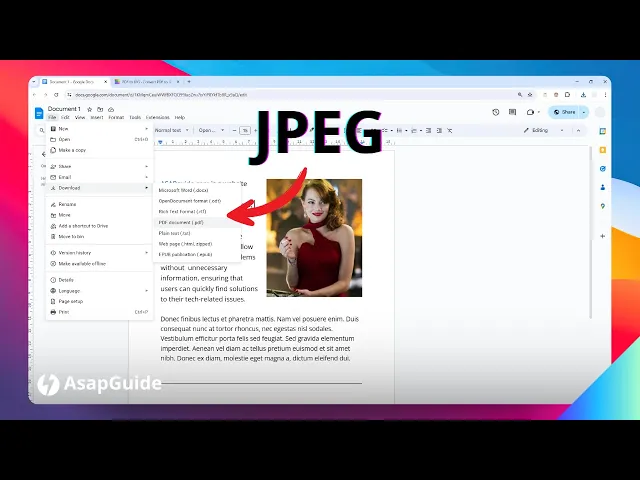Image resolution: width=640 pixels, height=480 pixels.
Task: Open Google Maps in the side panel
Action: pyautogui.click(x=602, y=206)
